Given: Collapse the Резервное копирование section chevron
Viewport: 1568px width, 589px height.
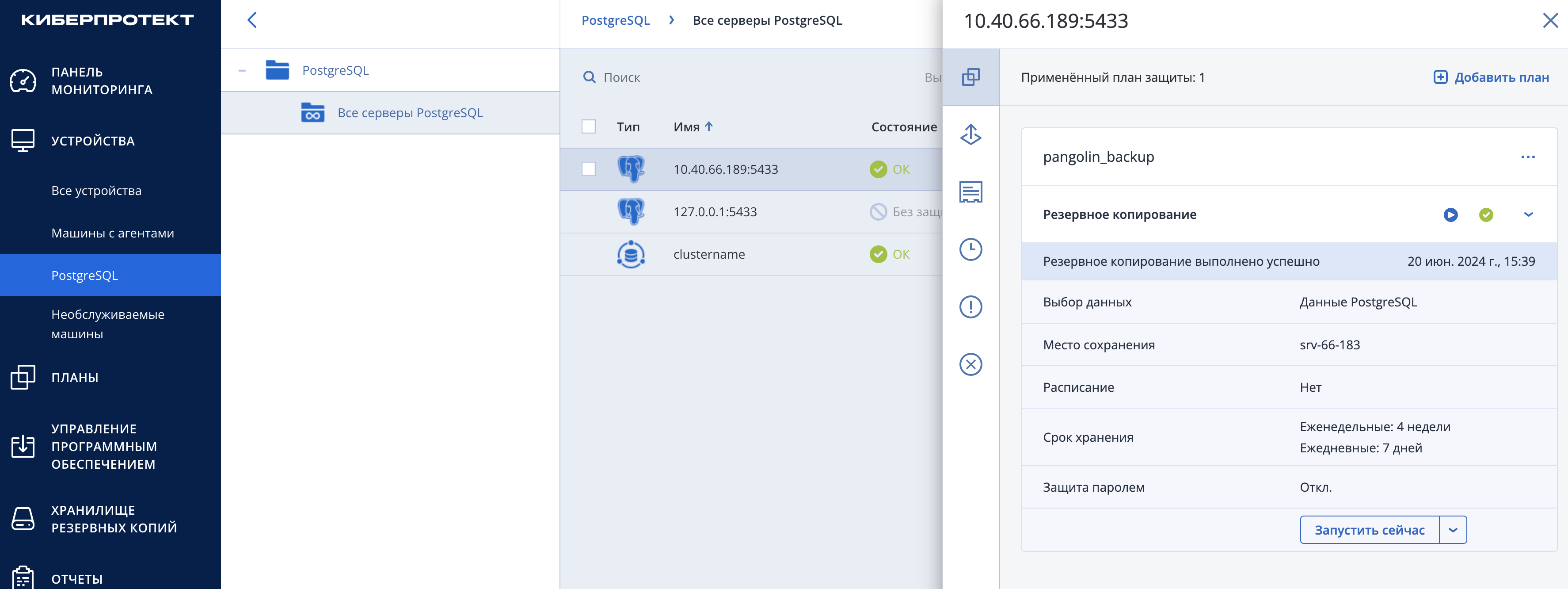Looking at the screenshot, I should click(1528, 214).
